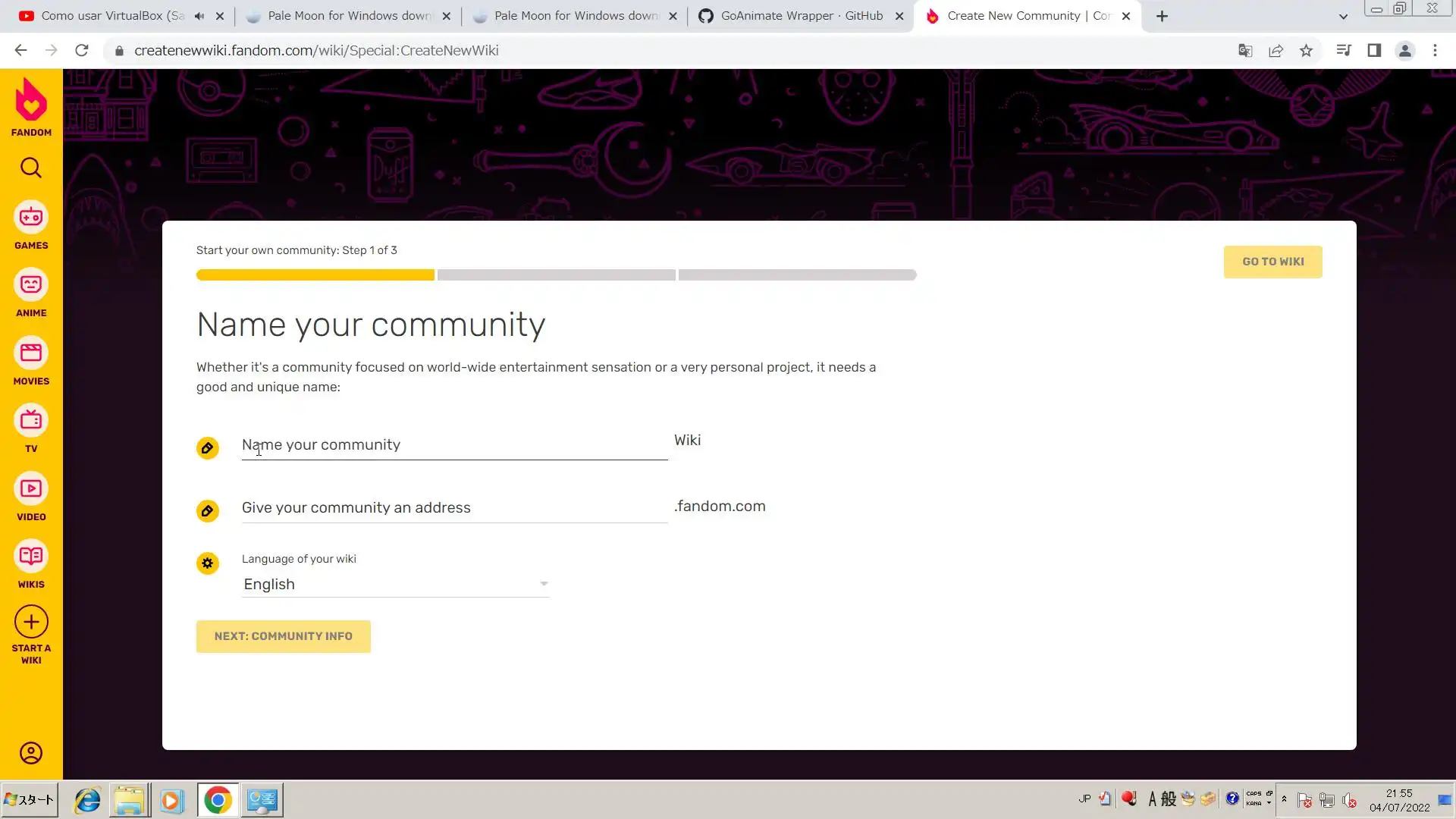1456x819 pixels.
Task: Click the Start a Wiki plus icon
Action: coord(31,623)
